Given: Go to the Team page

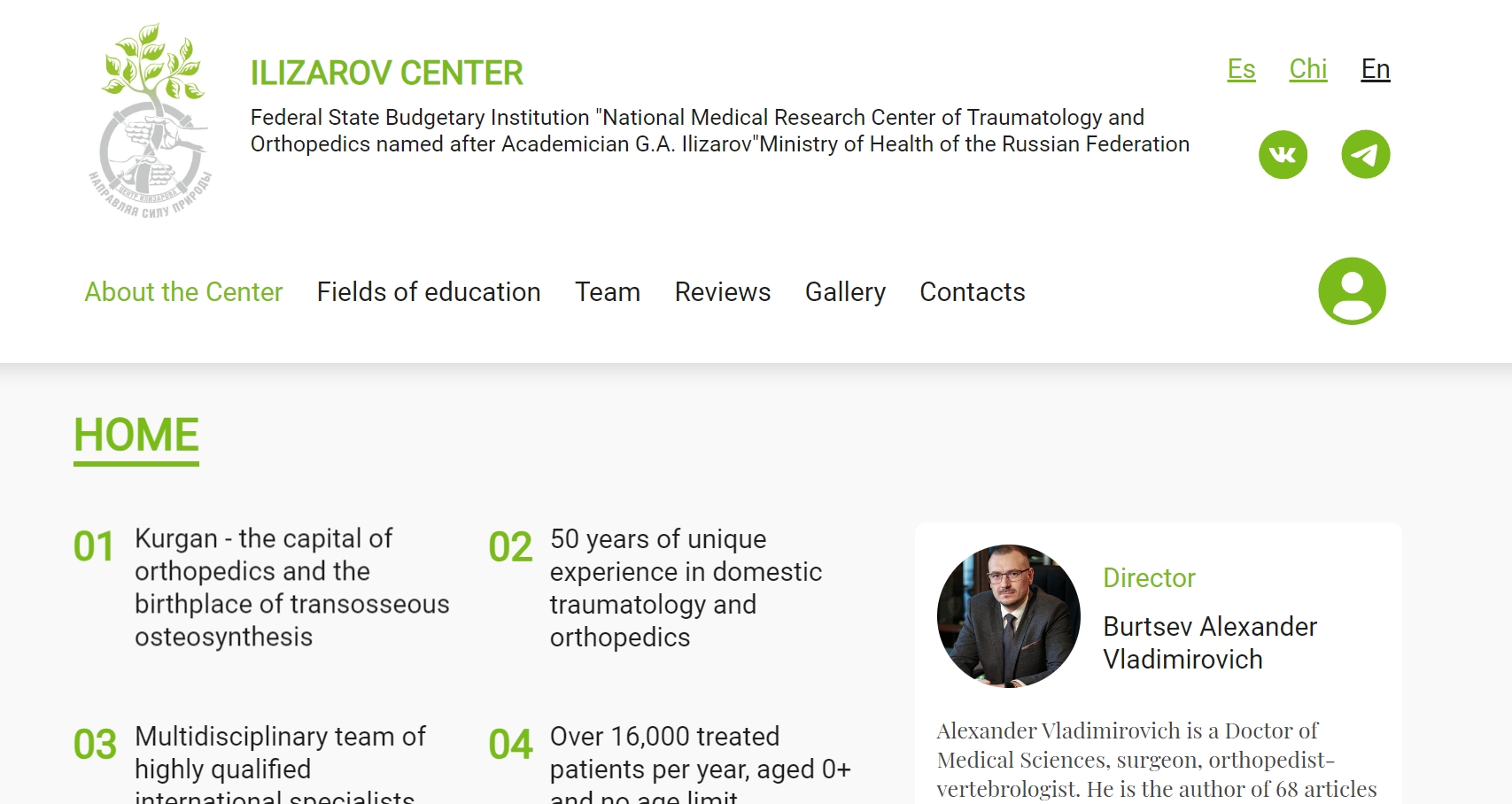Looking at the screenshot, I should pos(608,292).
